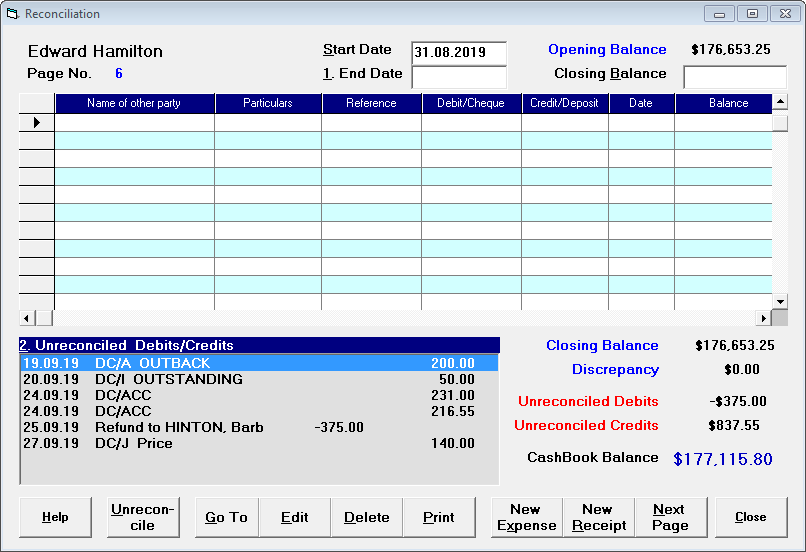Screen dimensions: 806x552
Task: Click the Edit button
Action: 295,517
